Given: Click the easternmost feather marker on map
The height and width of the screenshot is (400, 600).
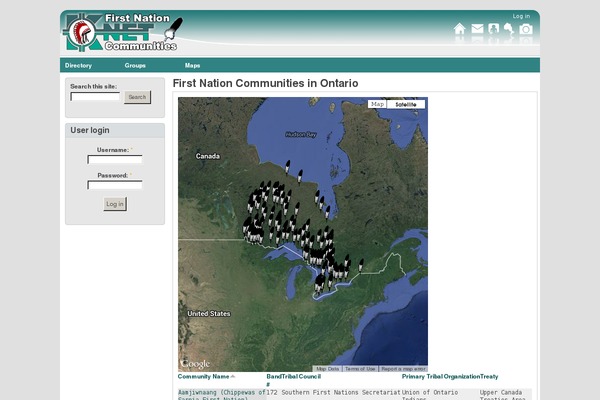Looking at the screenshot, I should (x=360, y=265).
